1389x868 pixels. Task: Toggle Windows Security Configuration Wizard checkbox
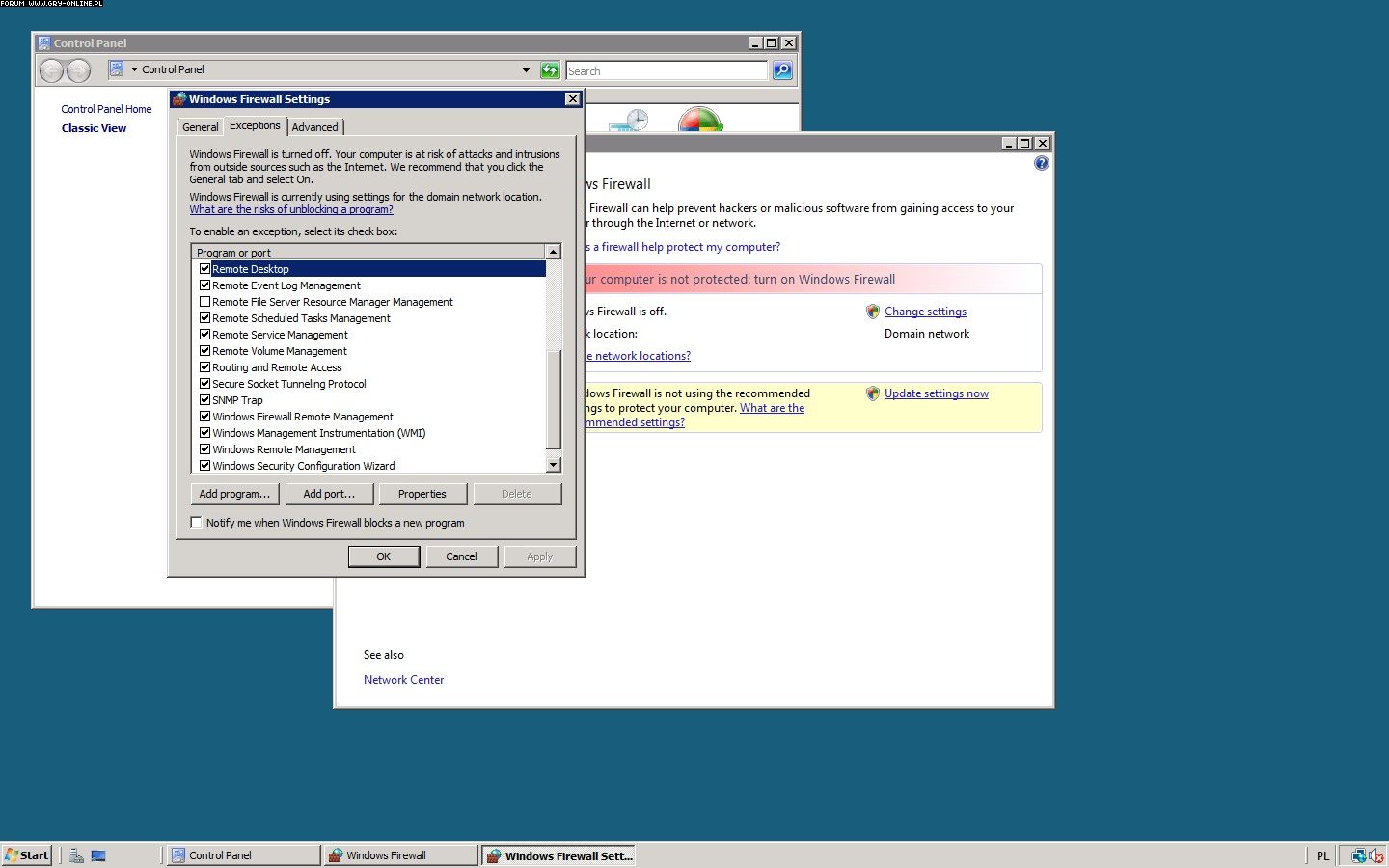coord(204,466)
